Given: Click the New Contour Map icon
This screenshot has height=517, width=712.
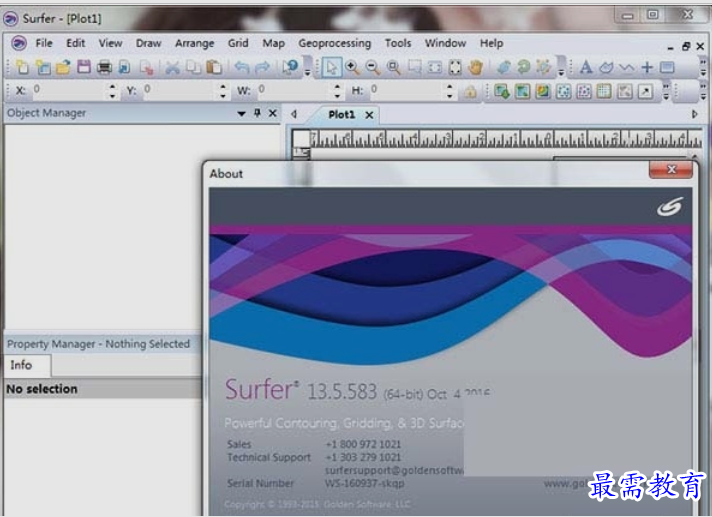Looking at the screenshot, I should 523,91.
